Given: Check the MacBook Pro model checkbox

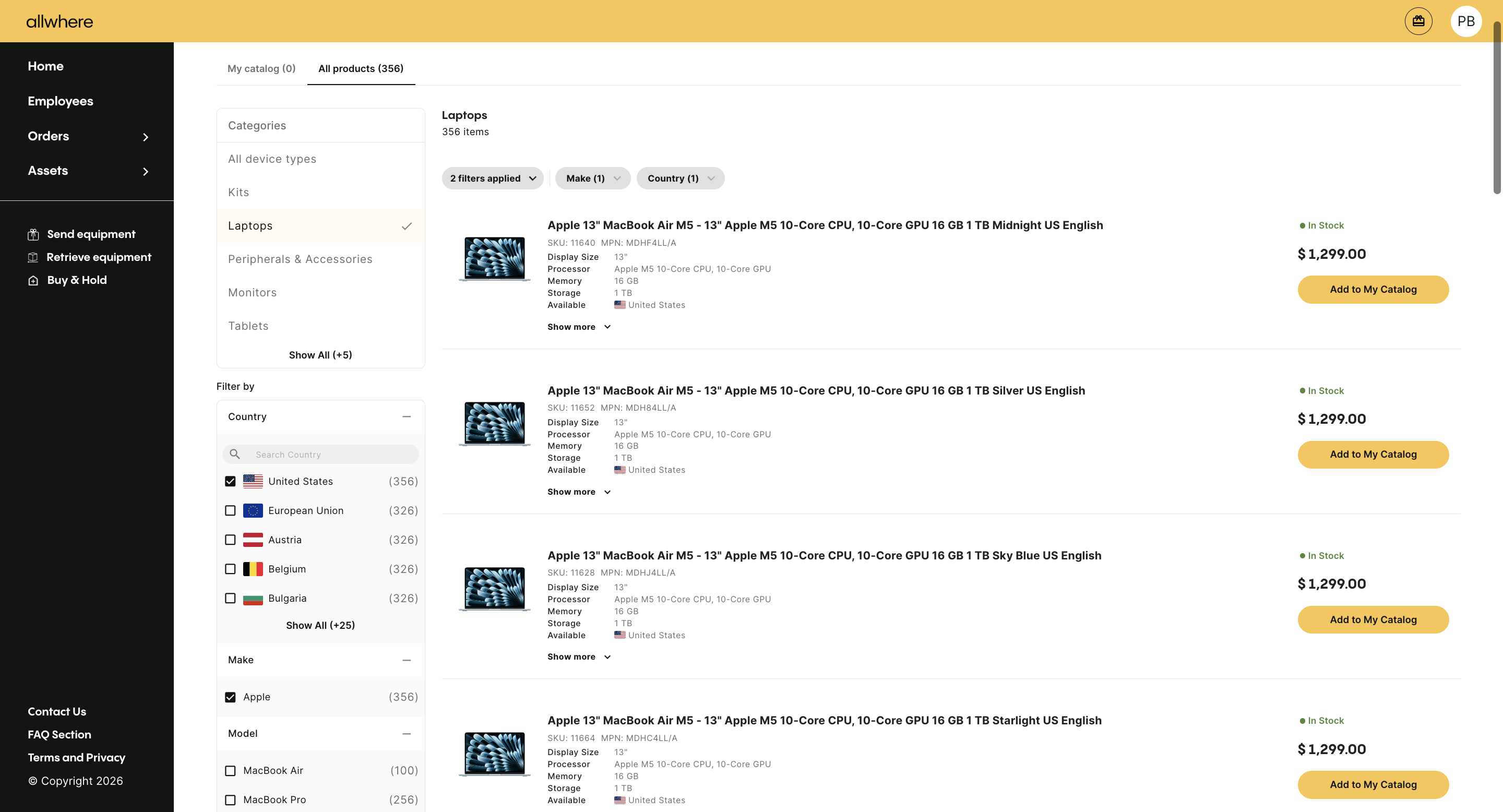Looking at the screenshot, I should (x=231, y=800).
